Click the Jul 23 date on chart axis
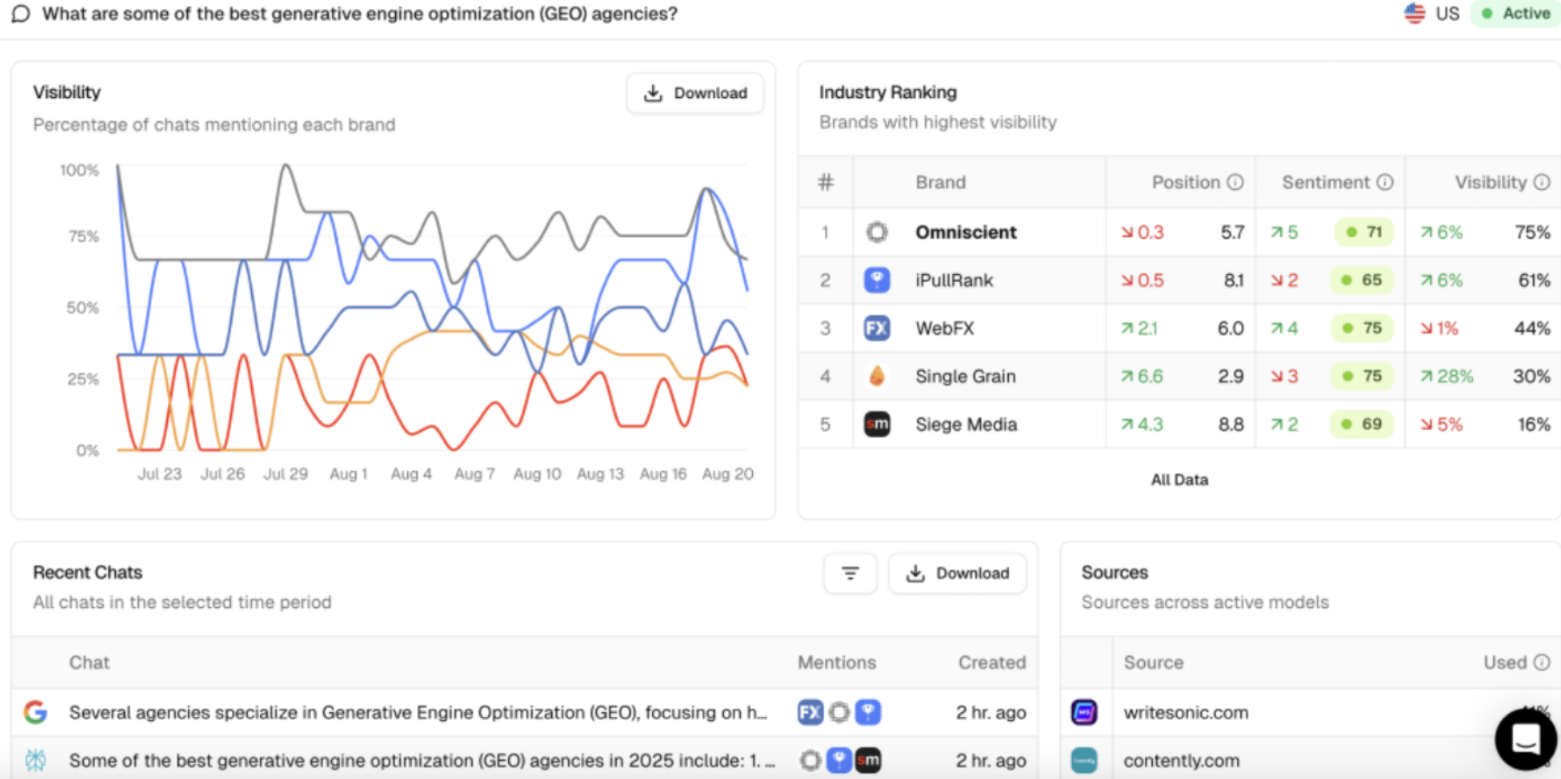1561x779 pixels. (x=160, y=474)
